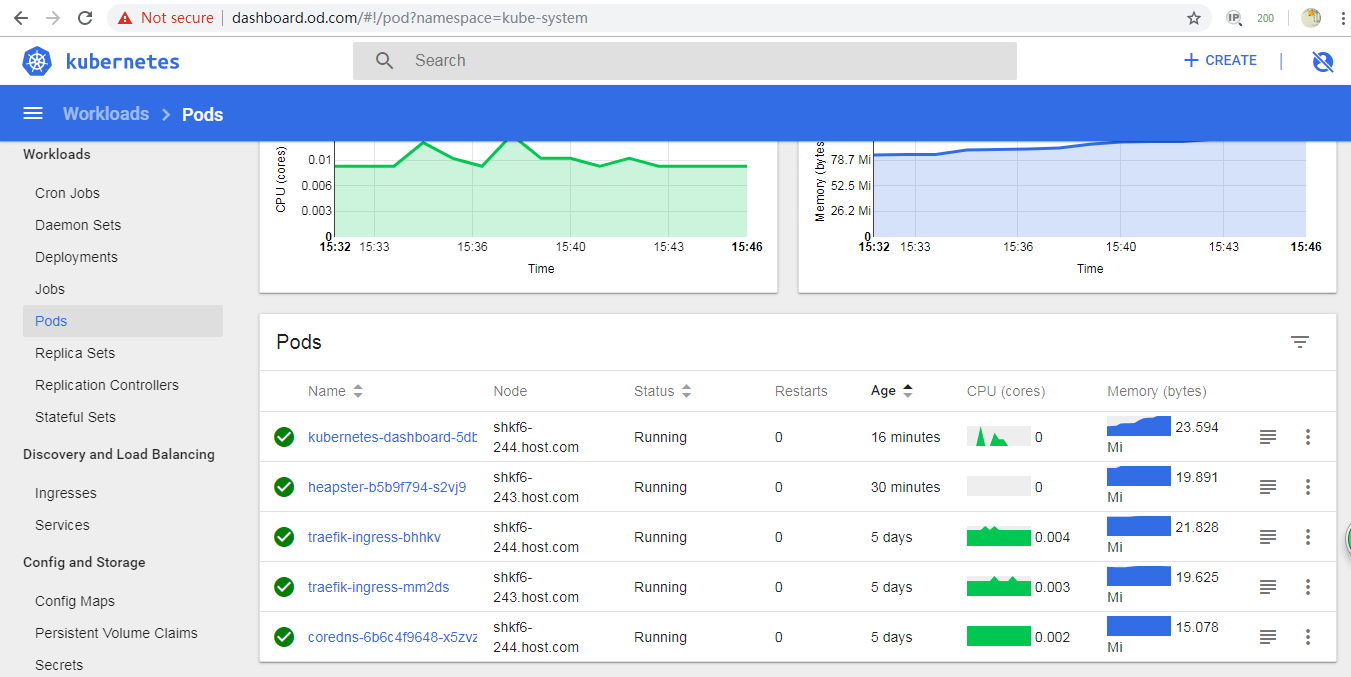The image size is (1351, 677).
Task: Open Replication Controllers in sidebar
Action: pos(107,385)
